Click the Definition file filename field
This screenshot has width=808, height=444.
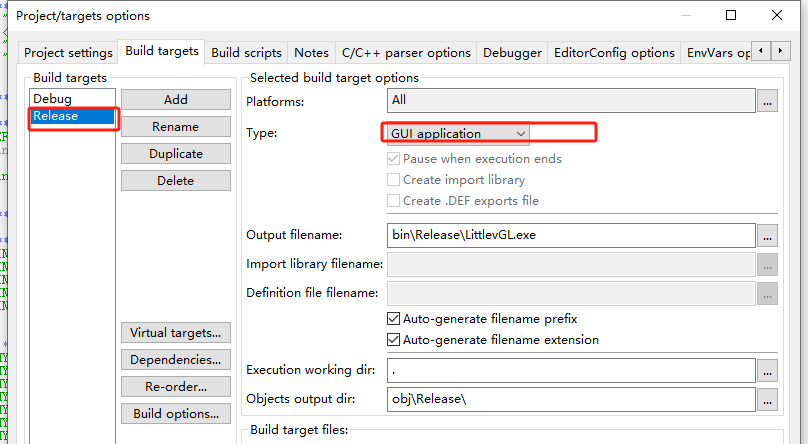(x=571, y=293)
